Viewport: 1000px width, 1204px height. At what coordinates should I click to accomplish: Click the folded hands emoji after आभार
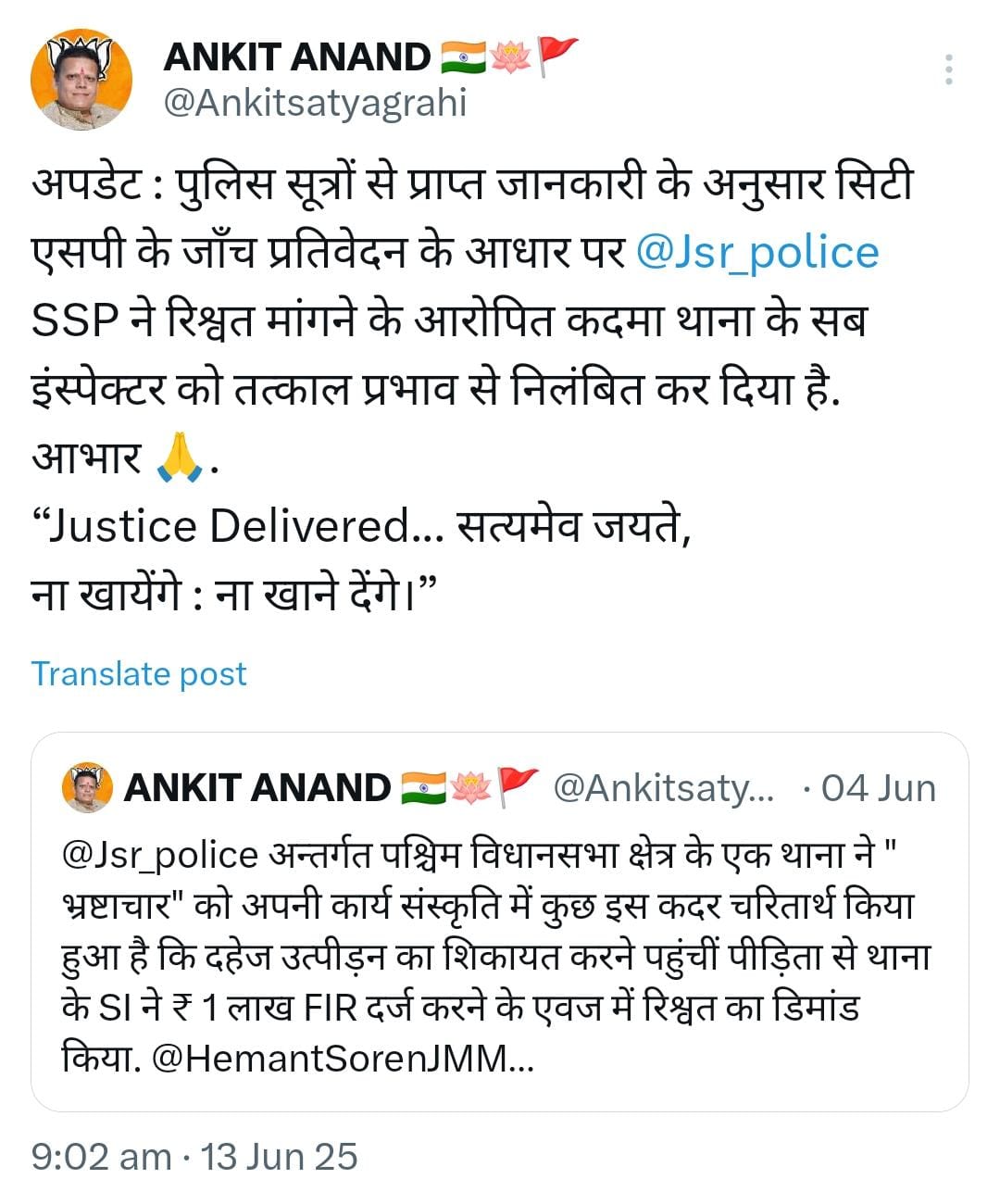pos(181,458)
